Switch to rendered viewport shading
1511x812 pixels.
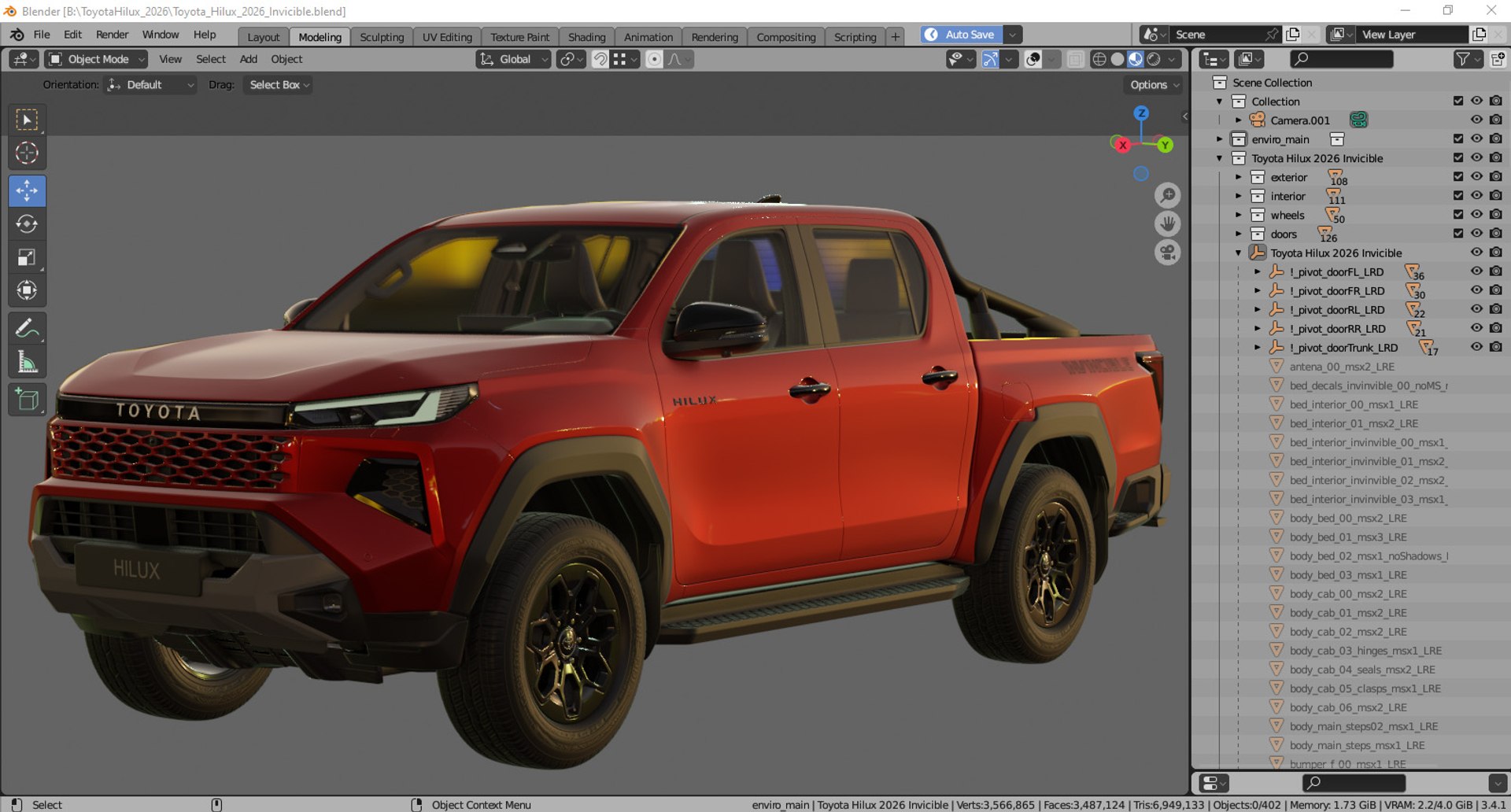point(1154,59)
